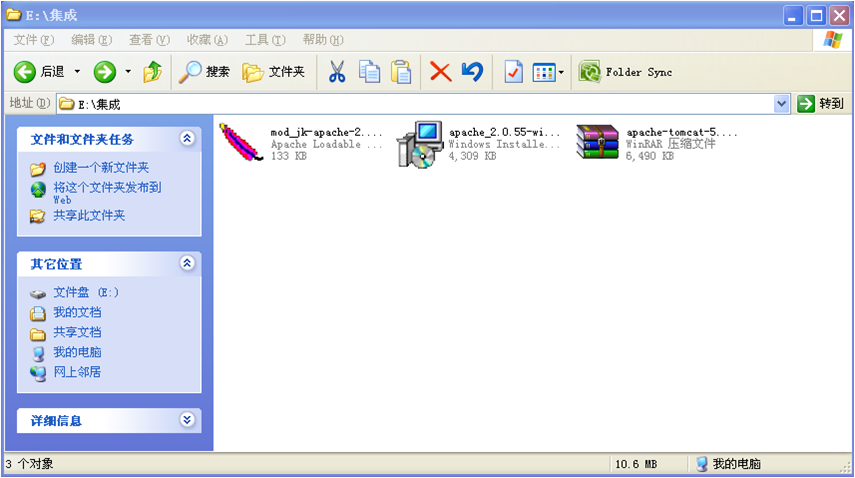Click the mod_jk-apache-2... file name
This screenshot has height=478, width=855.
pos(326,132)
